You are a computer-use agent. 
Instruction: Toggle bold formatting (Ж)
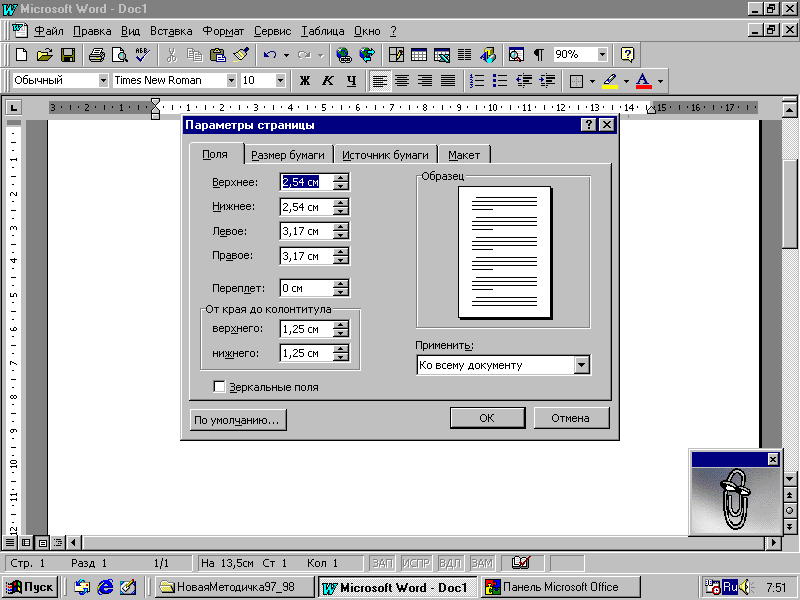[x=305, y=81]
